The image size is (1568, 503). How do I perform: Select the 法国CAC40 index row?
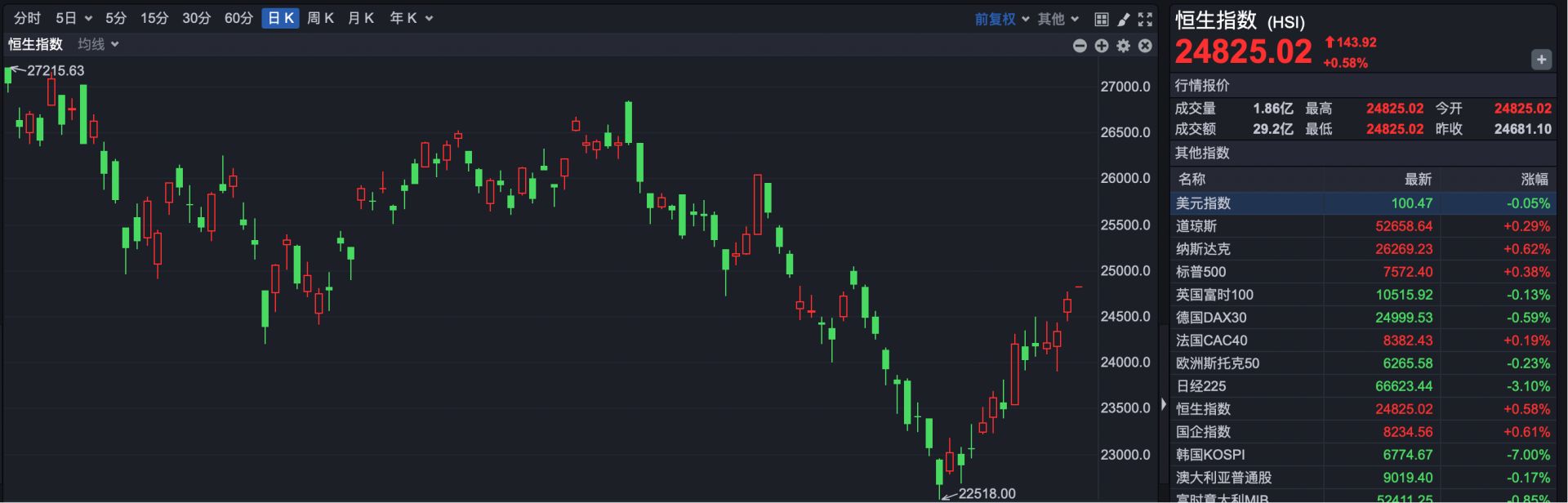pos(1363,341)
